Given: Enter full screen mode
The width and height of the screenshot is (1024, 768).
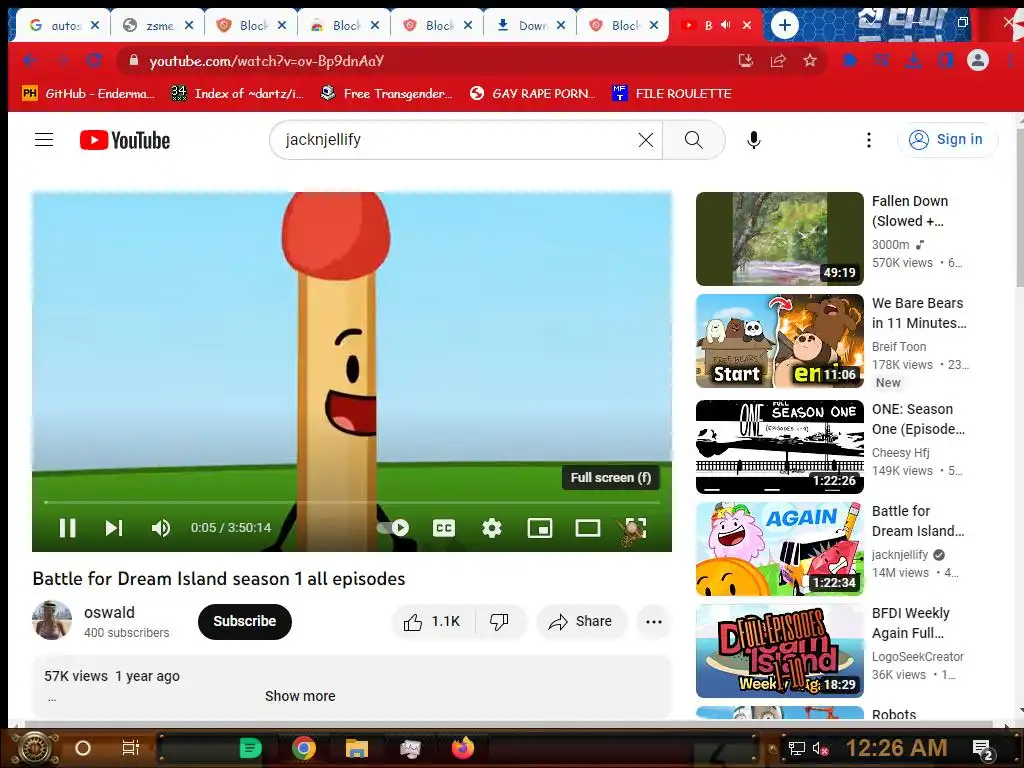Looking at the screenshot, I should [x=635, y=528].
